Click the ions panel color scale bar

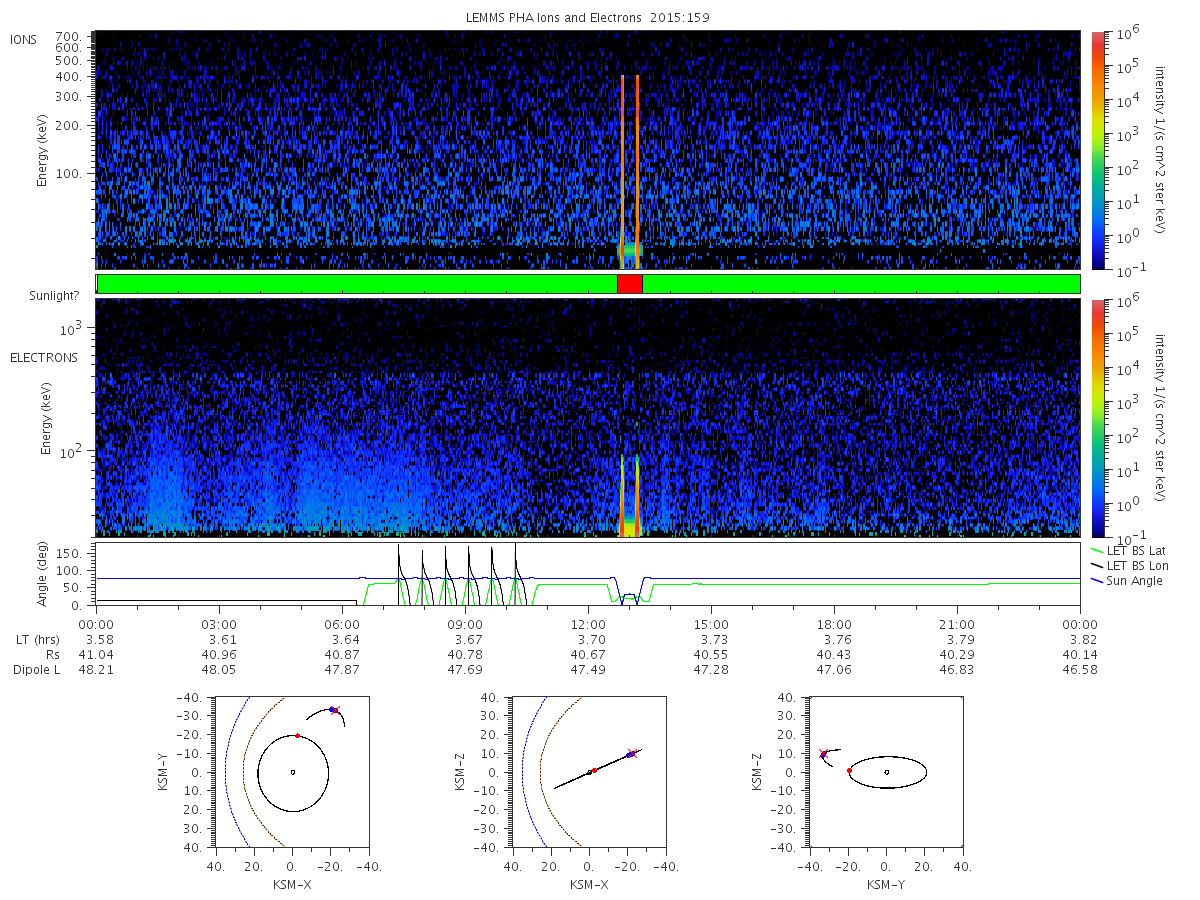click(x=1097, y=150)
